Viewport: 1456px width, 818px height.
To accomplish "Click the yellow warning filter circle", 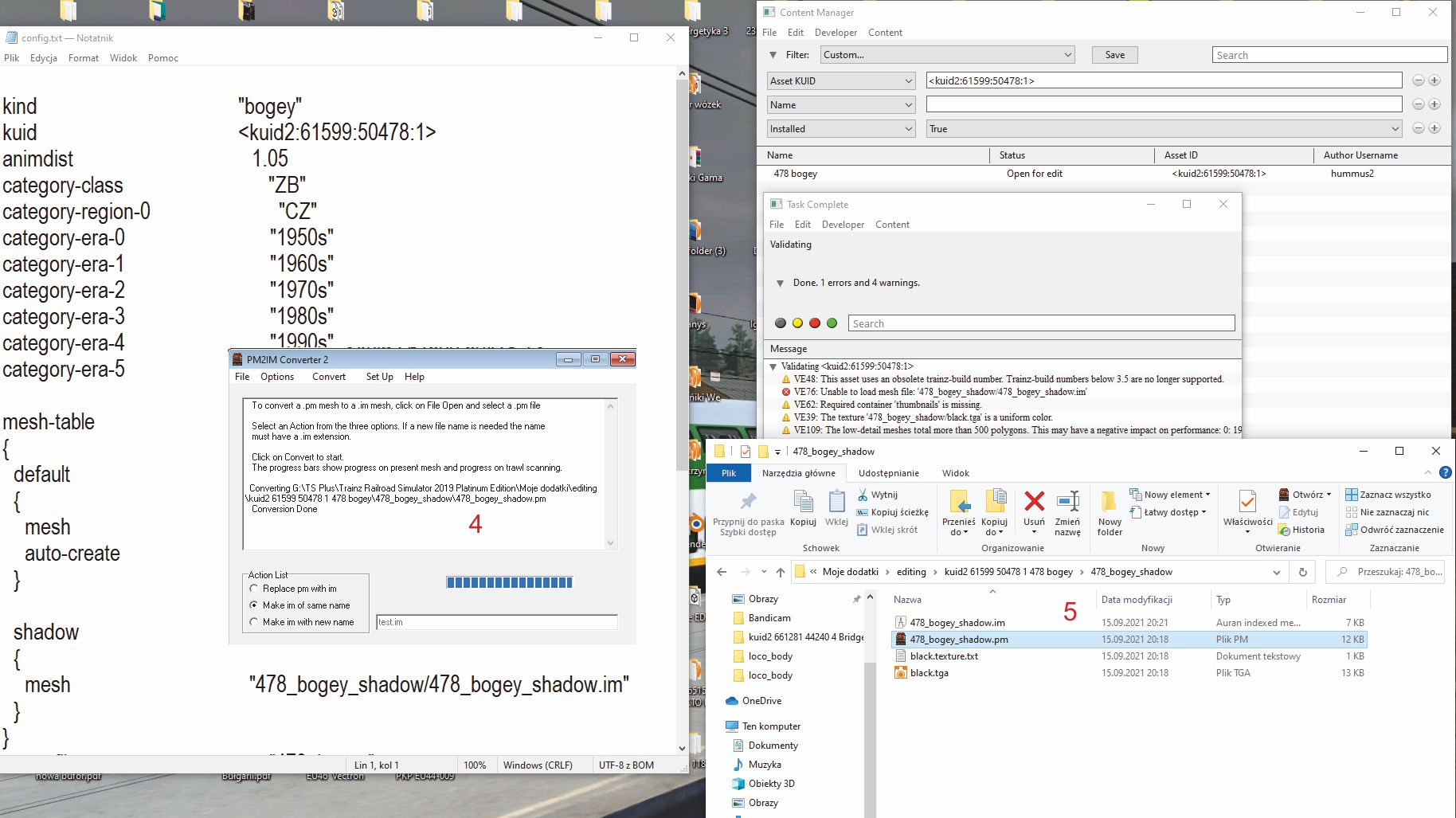I will coord(797,323).
